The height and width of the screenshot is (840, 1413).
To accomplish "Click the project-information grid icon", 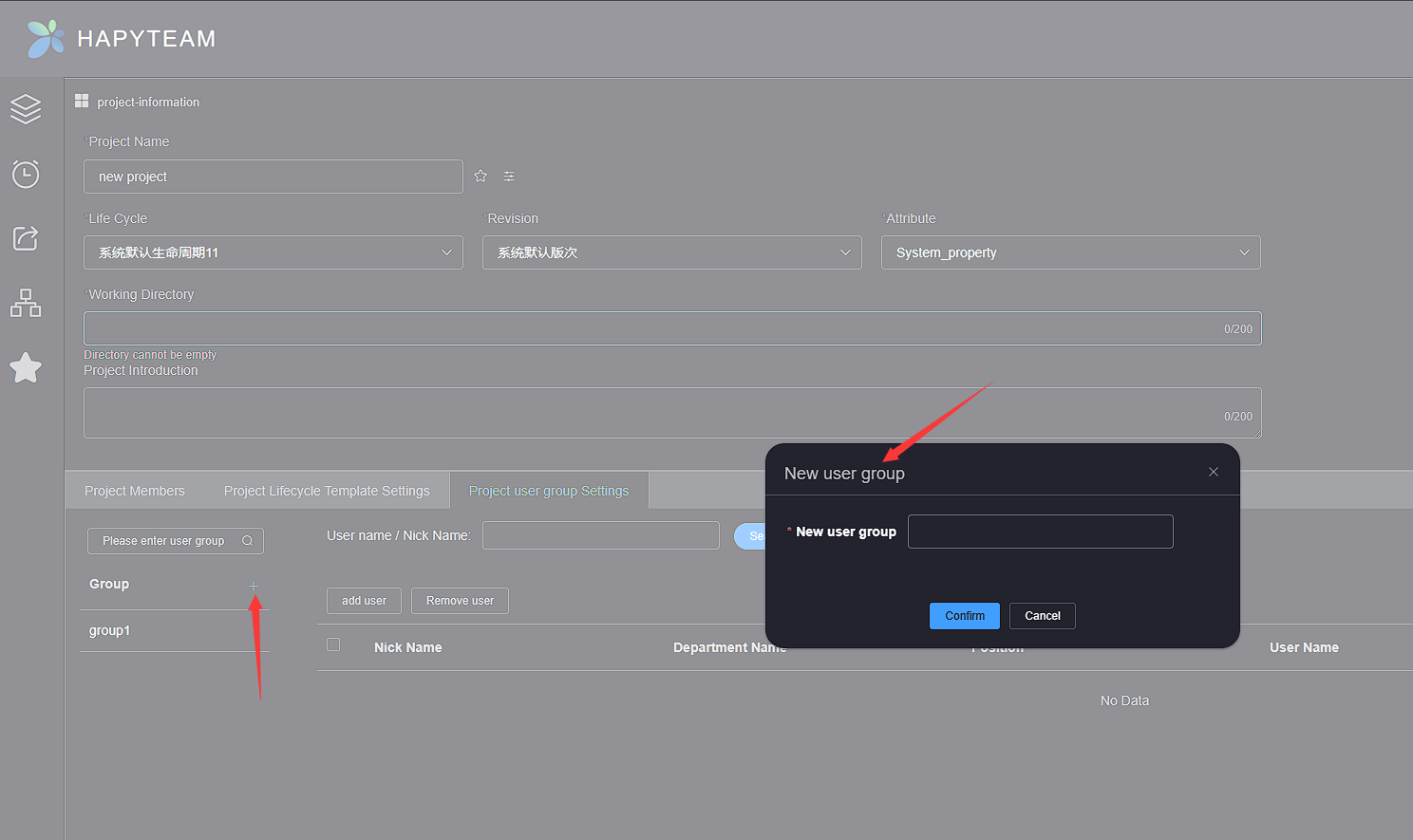I will pyautogui.click(x=82, y=101).
